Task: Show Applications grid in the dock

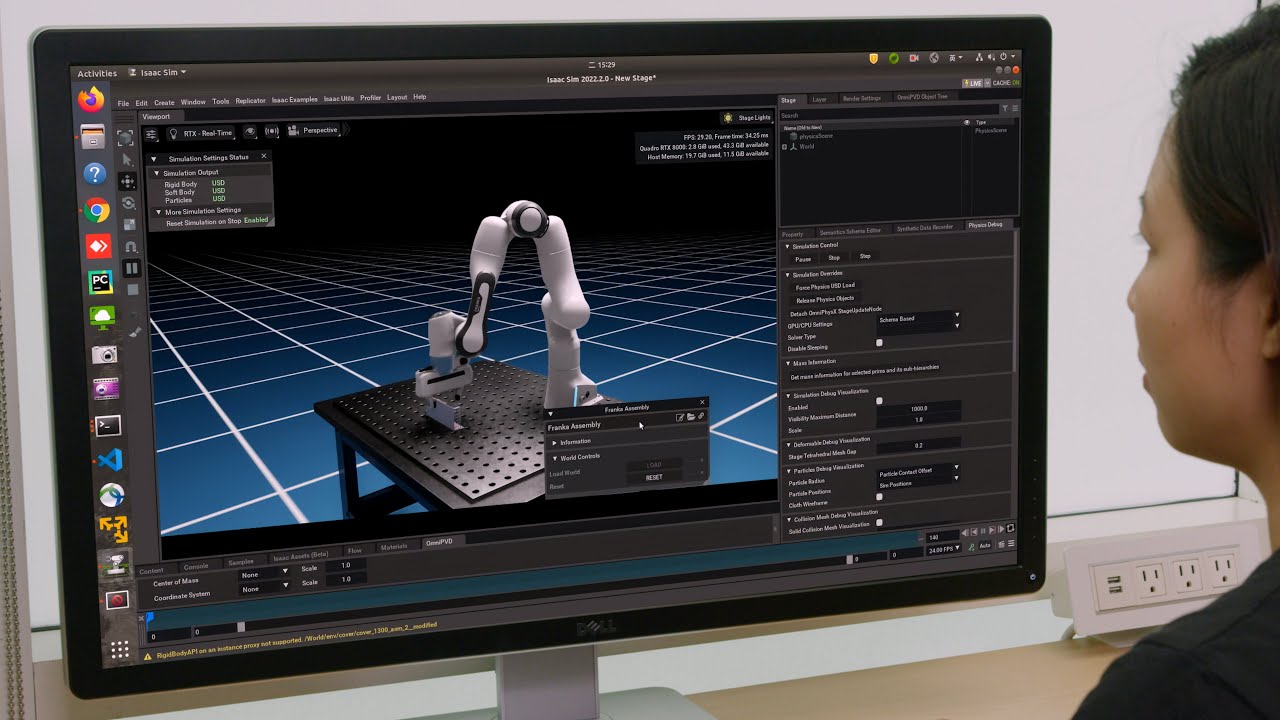Action: tap(119, 650)
